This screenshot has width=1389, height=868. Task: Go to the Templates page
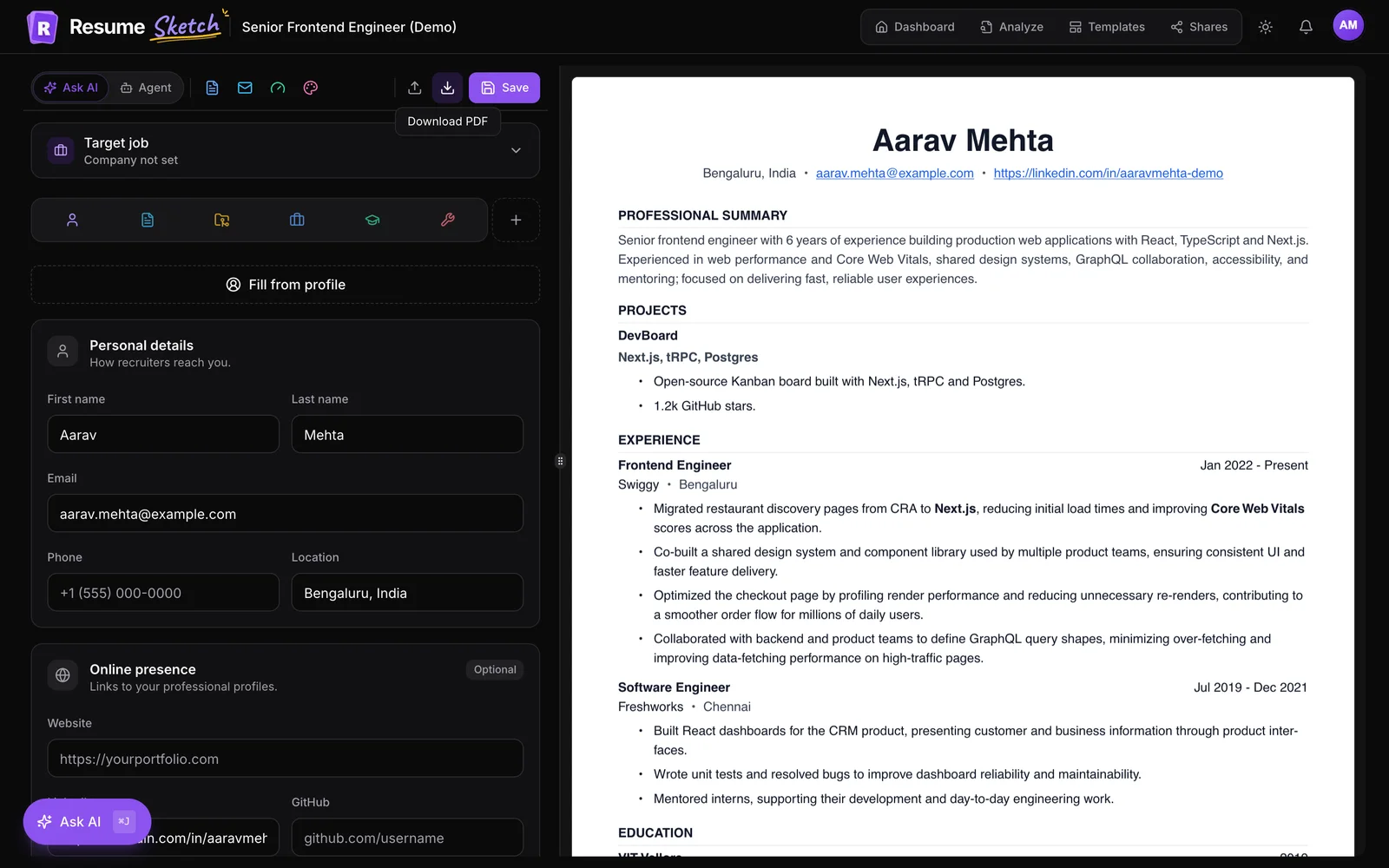pos(1107,27)
